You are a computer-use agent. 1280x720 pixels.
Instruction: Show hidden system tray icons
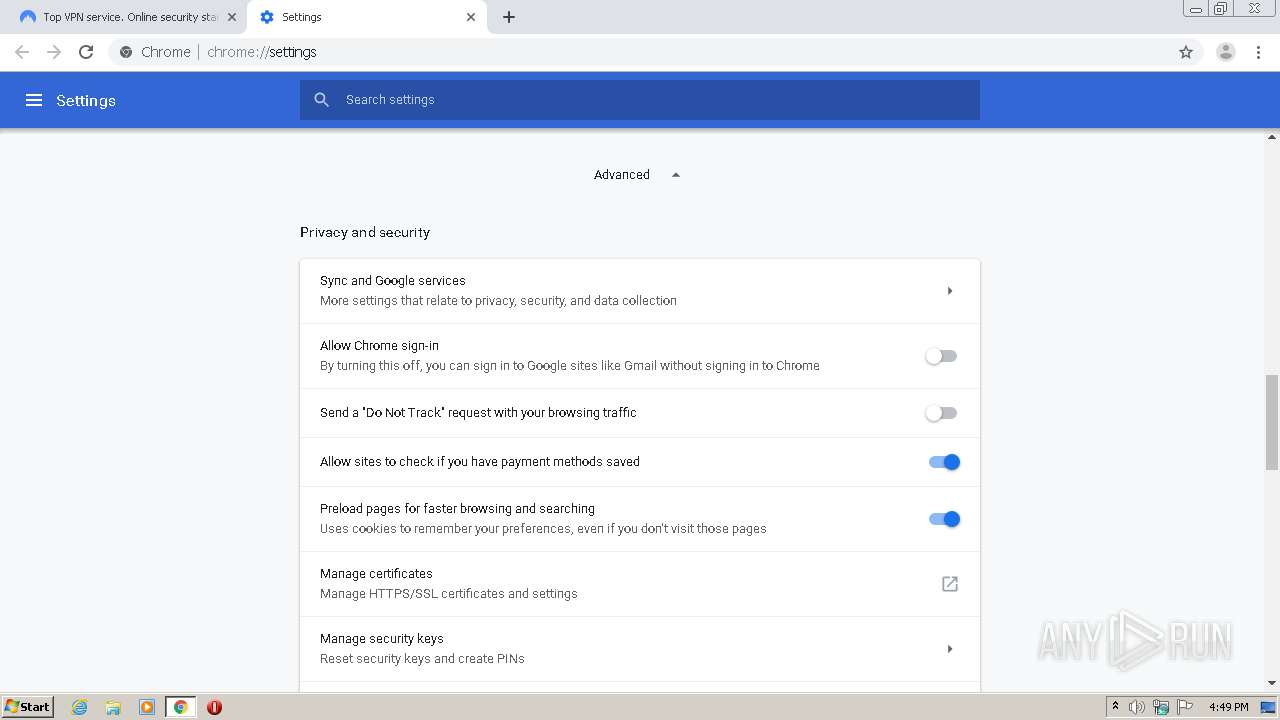coord(1116,707)
